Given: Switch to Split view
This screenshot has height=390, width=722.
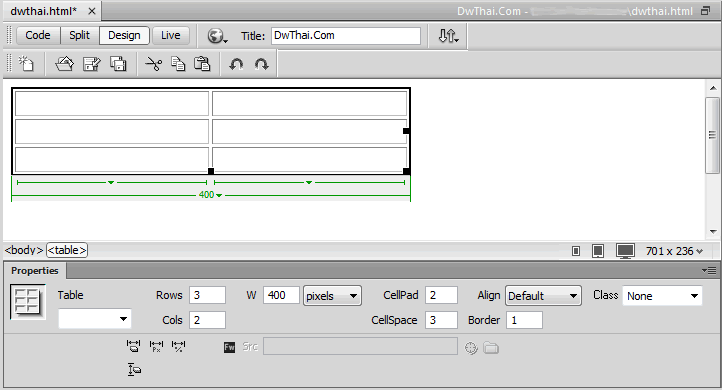Looking at the screenshot, I should pyautogui.click(x=79, y=35).
